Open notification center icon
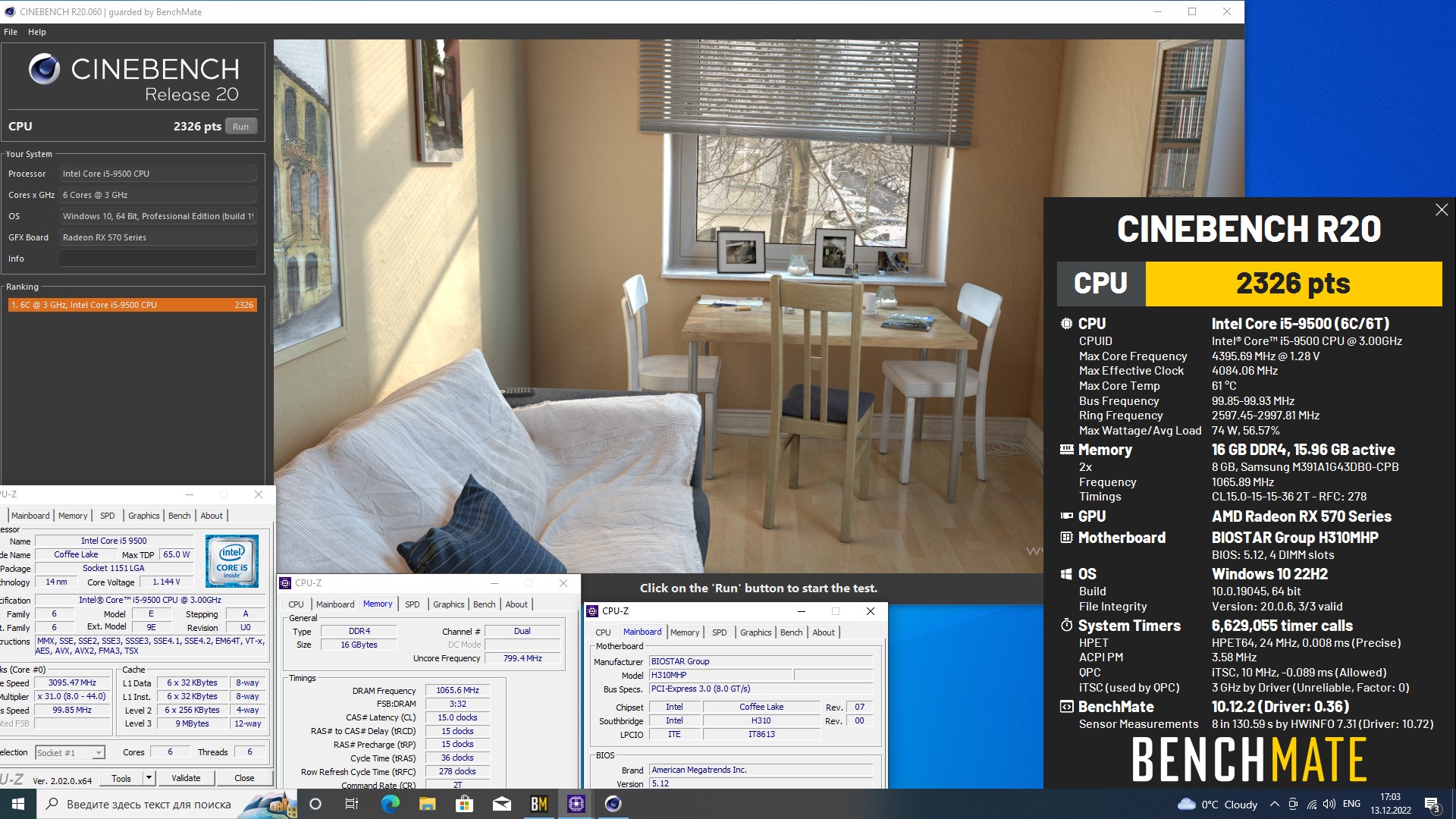The height and width of the screenshot is (819, 1456). [1432, 804]
